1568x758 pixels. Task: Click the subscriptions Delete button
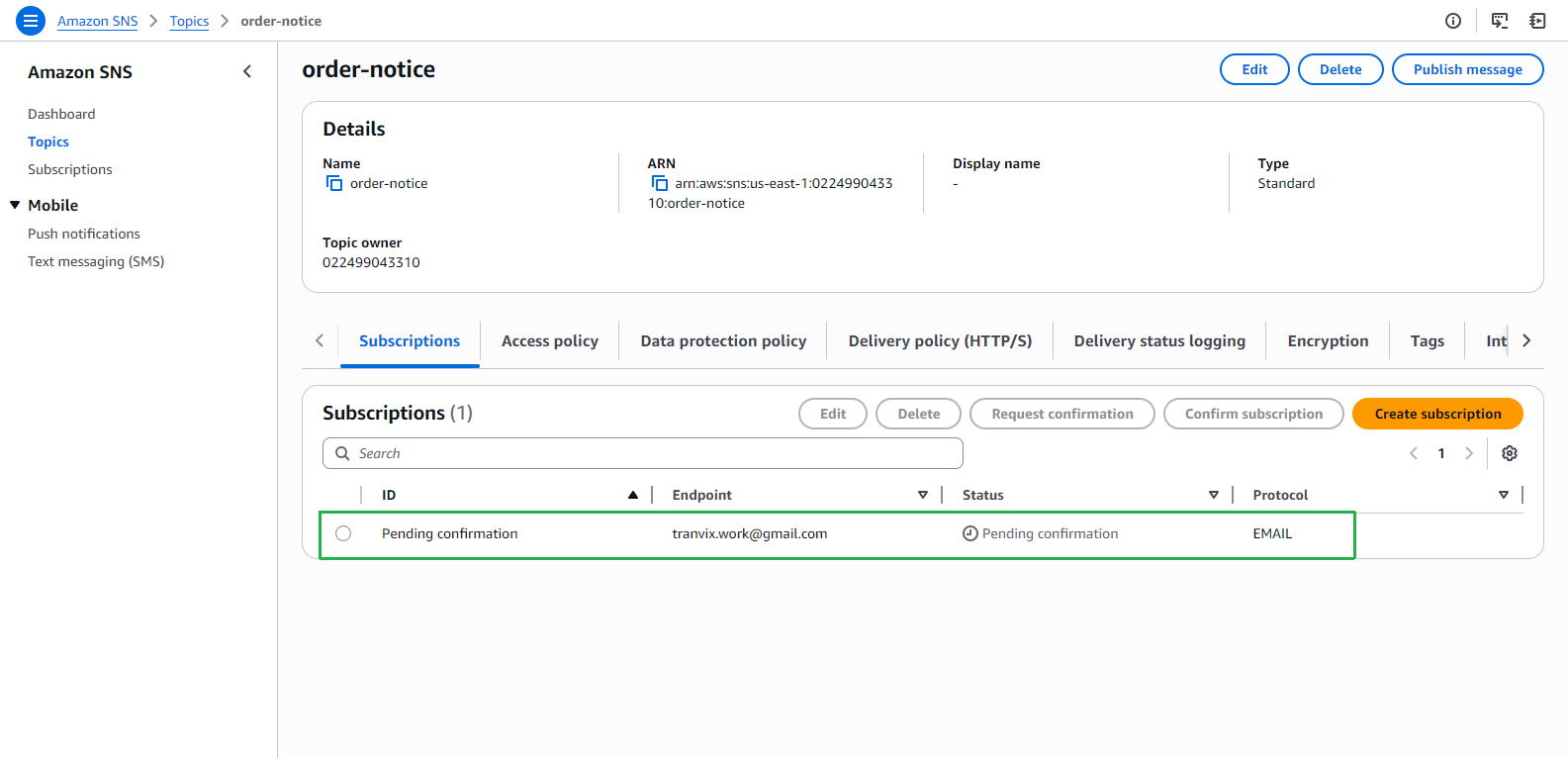pyautogui.click(x=919, y=414)
